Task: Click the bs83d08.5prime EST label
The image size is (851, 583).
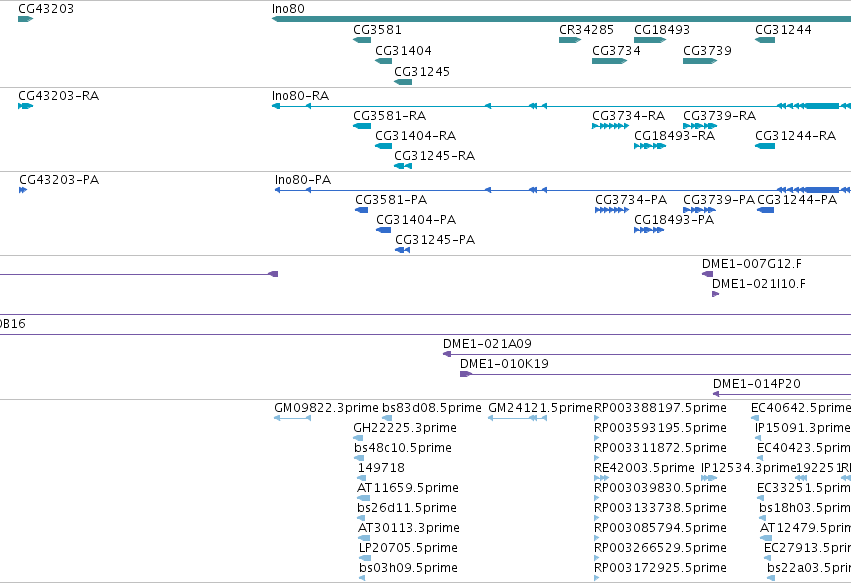Action: (x=431, y=408)
